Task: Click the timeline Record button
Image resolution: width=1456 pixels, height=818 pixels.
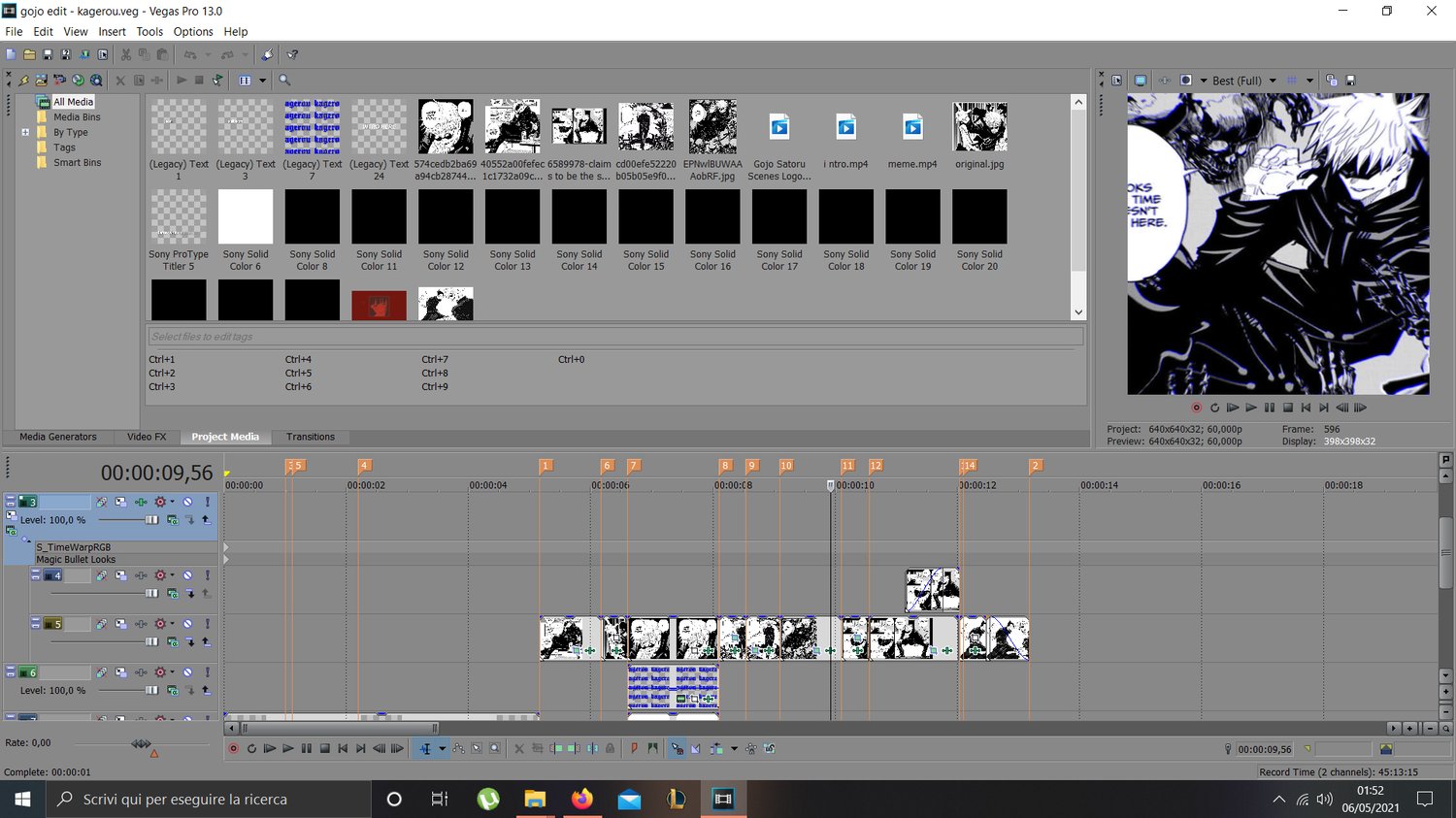Action: 233,748
